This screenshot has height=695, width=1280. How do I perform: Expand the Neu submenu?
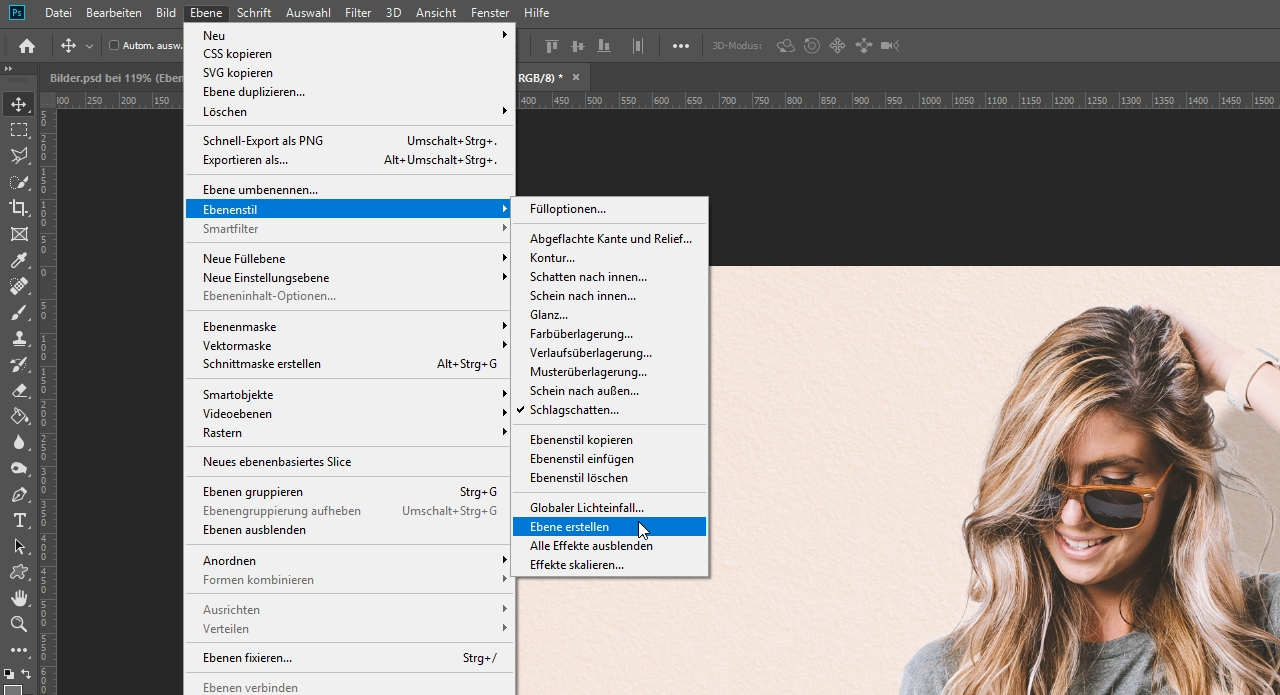(350, 35)
